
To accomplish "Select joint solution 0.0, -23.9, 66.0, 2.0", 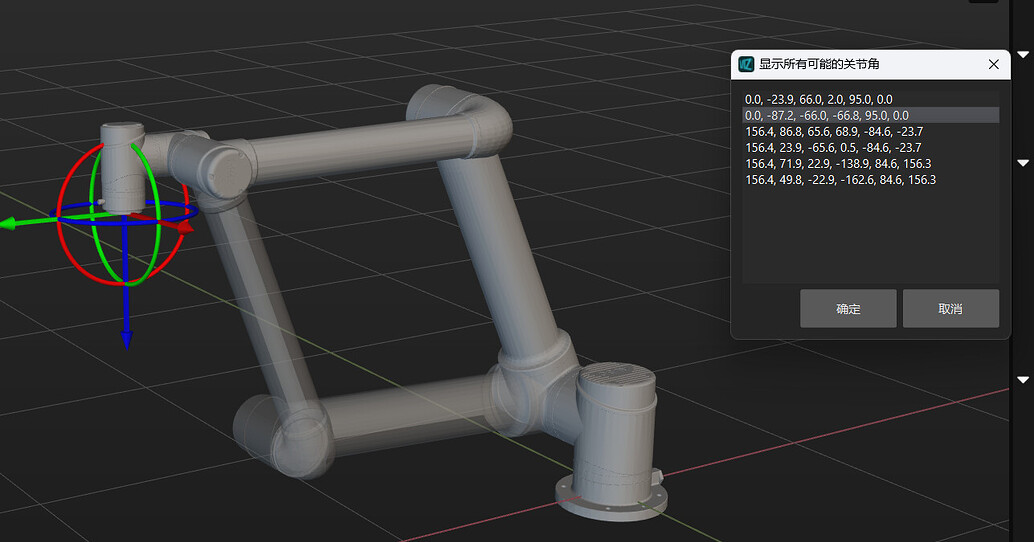I will tap(818, 100).
